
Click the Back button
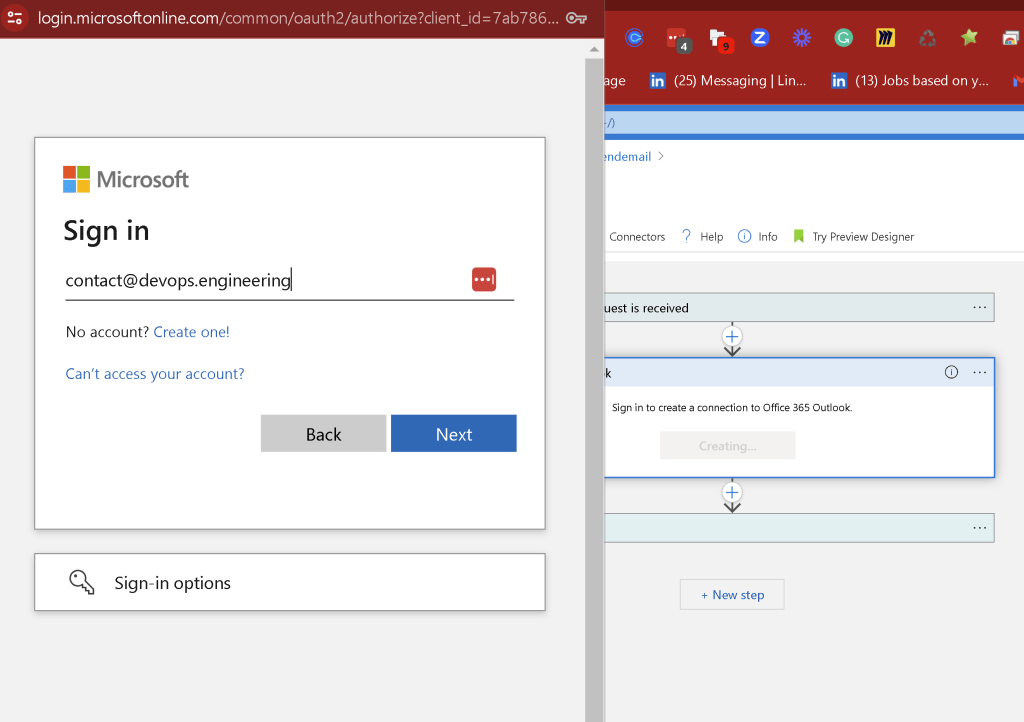[x=323, y=433]
